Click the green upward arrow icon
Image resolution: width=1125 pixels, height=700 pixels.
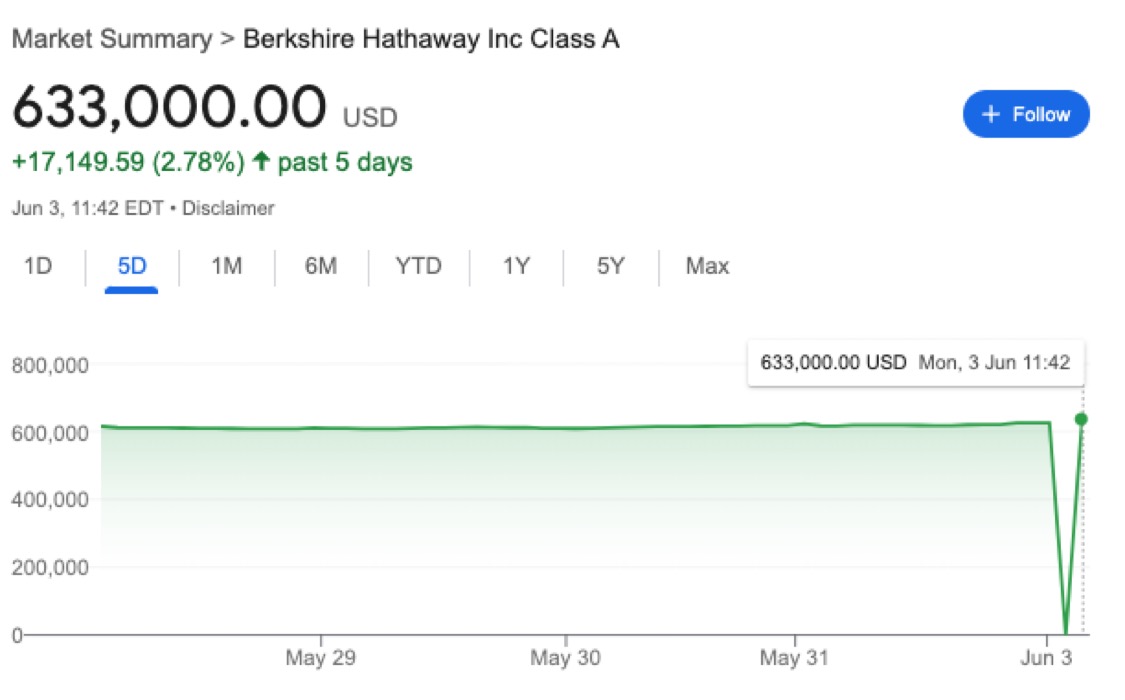tap(262, 162)
